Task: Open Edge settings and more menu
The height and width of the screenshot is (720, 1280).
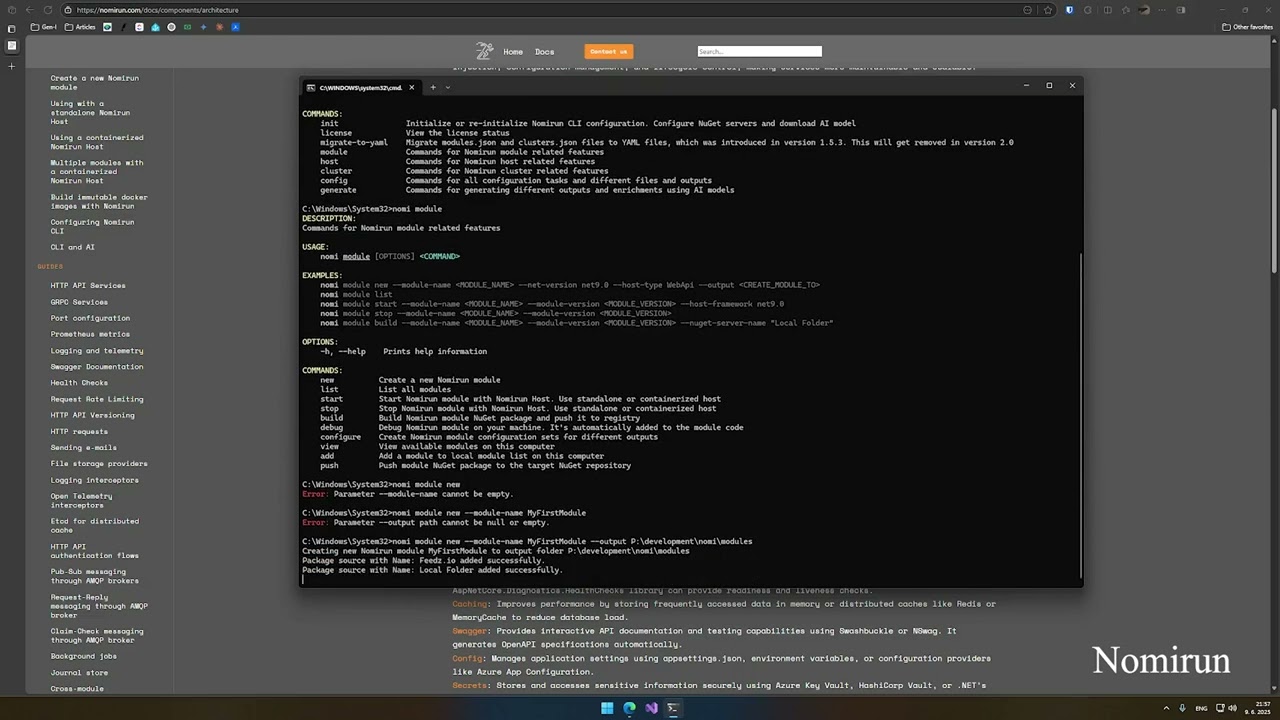Action: 1163,10
